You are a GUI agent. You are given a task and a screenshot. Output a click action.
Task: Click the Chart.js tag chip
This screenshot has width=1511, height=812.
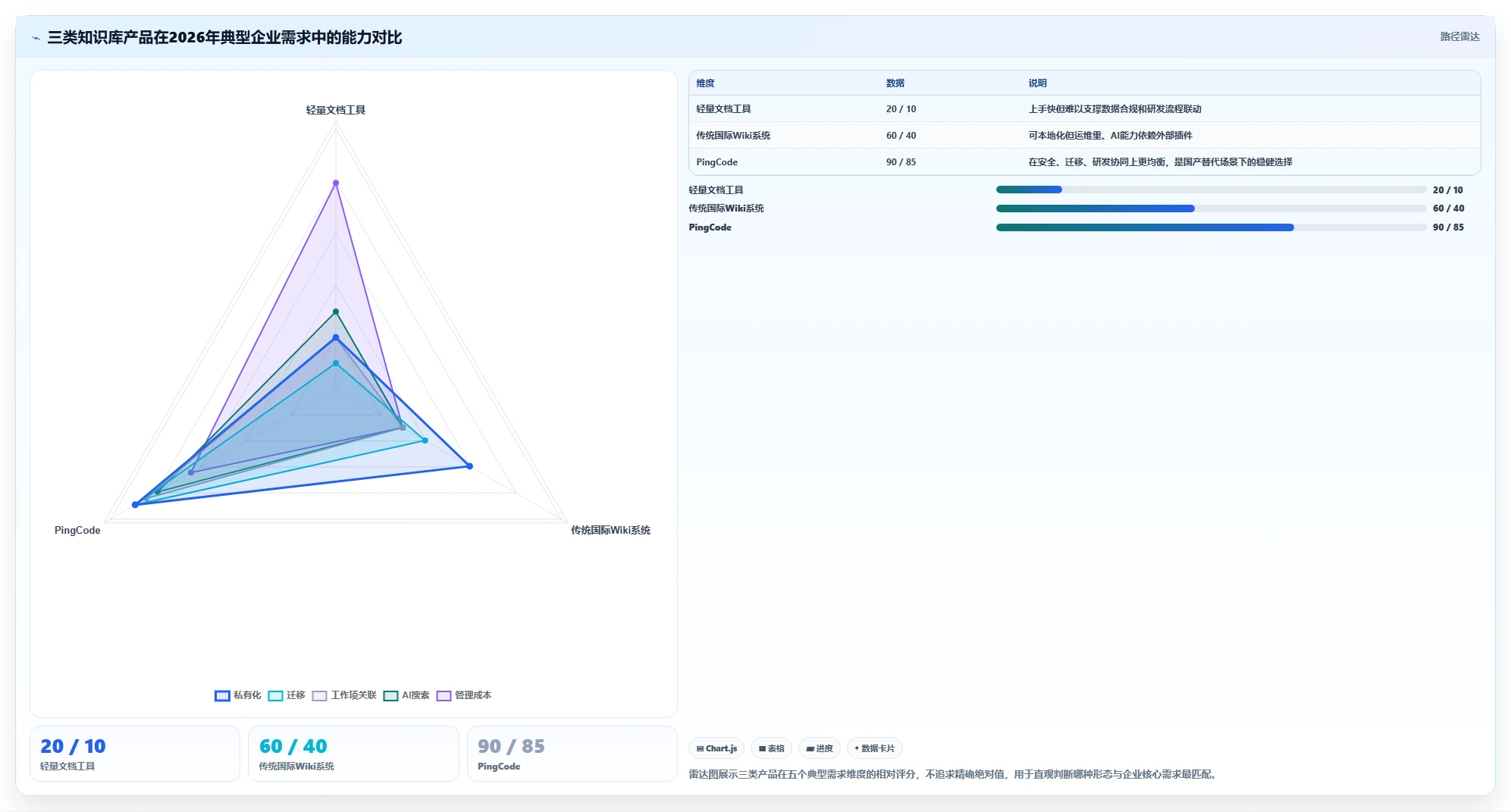tap(716, 748)
